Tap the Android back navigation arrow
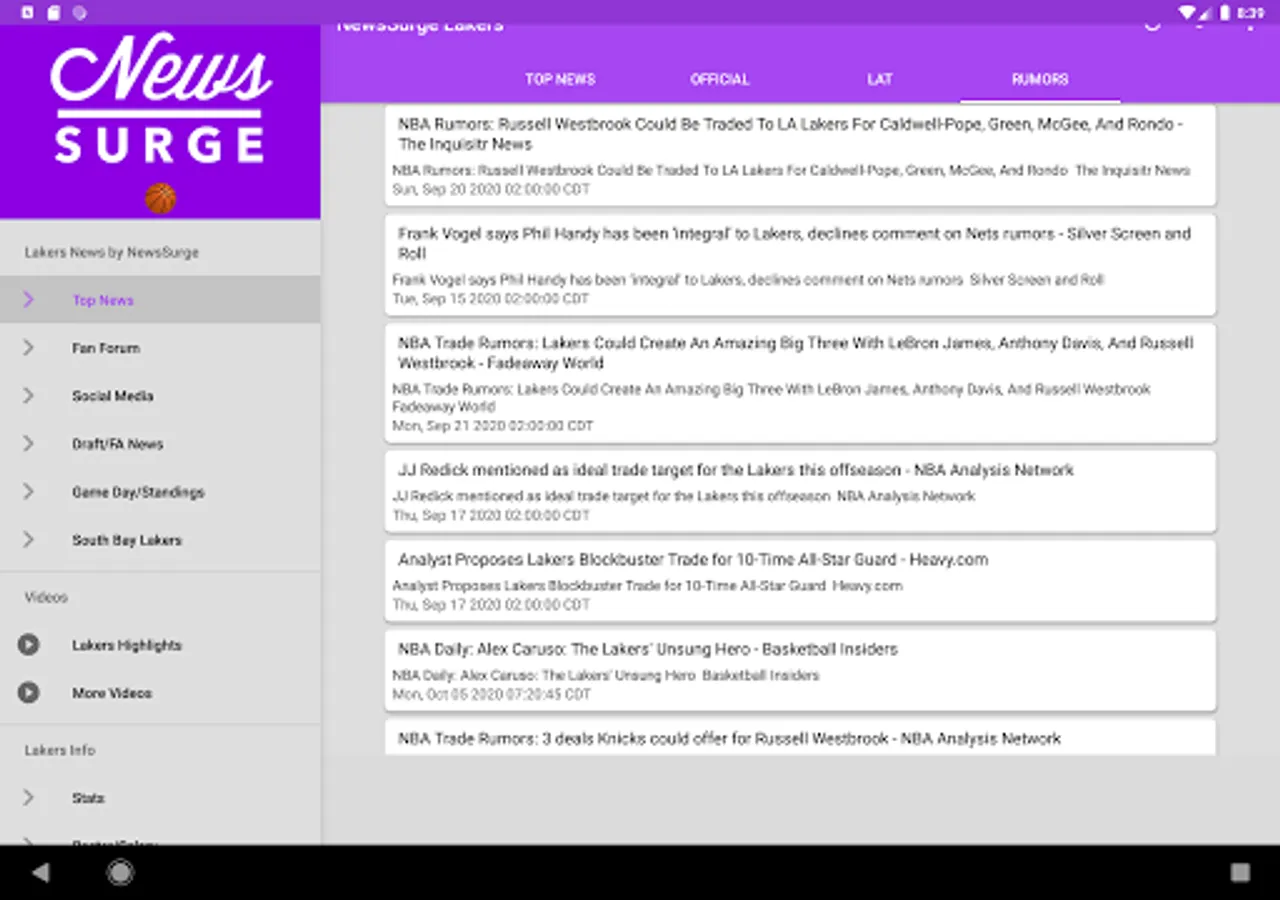Screen dimensions: 1280x900 point(40,873)
